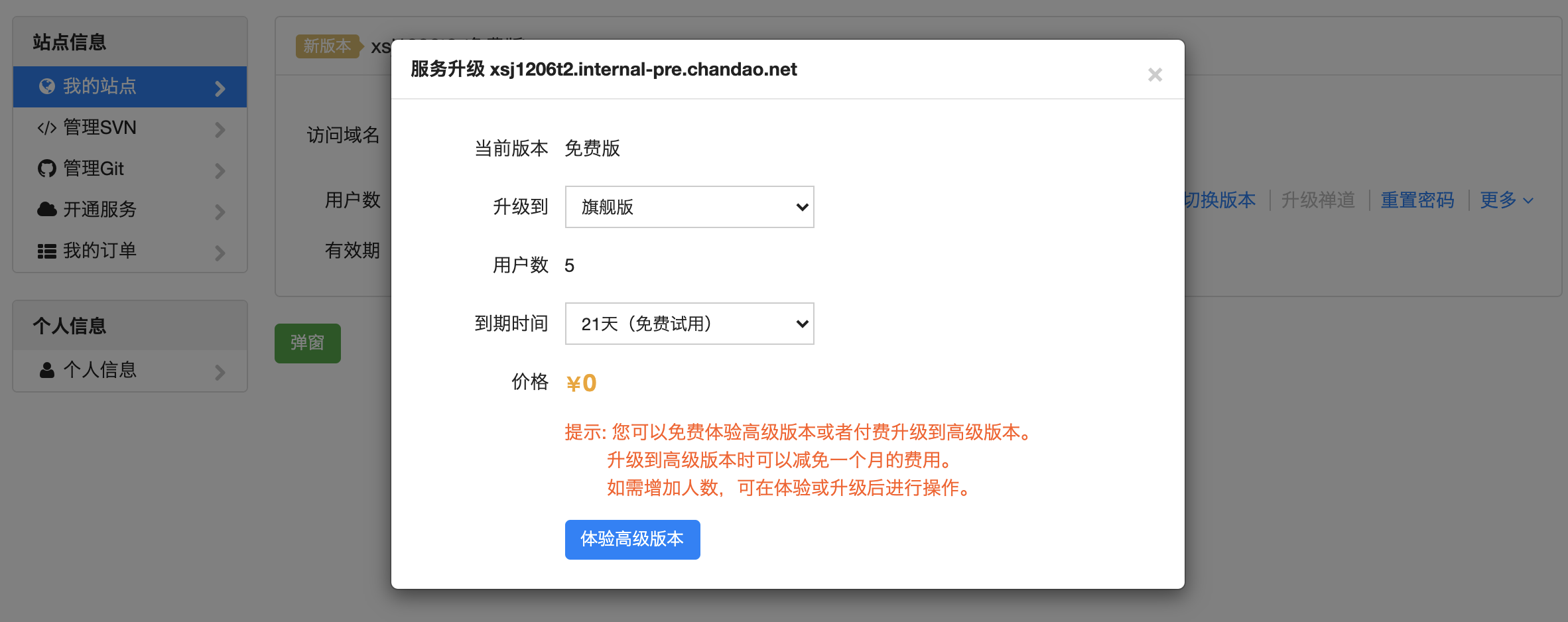Viewport: 1568px width, 622px height.
Task: Click the list icon beside 我的订单
Action: 46,251
